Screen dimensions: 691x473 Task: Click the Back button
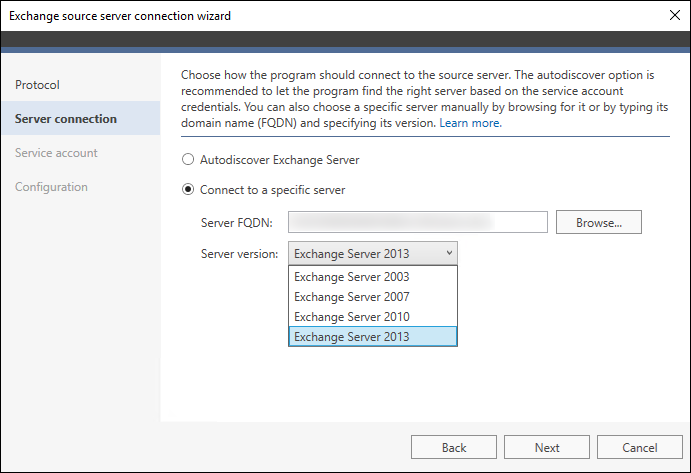pos(454,447)
